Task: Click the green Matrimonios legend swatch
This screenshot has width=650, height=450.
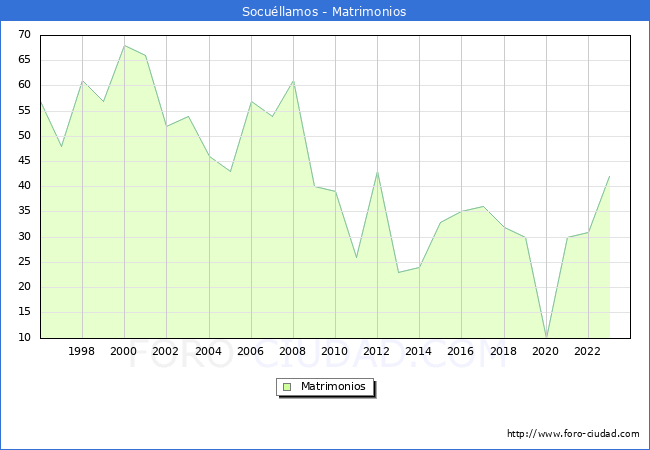Action: tap(287, 387)
